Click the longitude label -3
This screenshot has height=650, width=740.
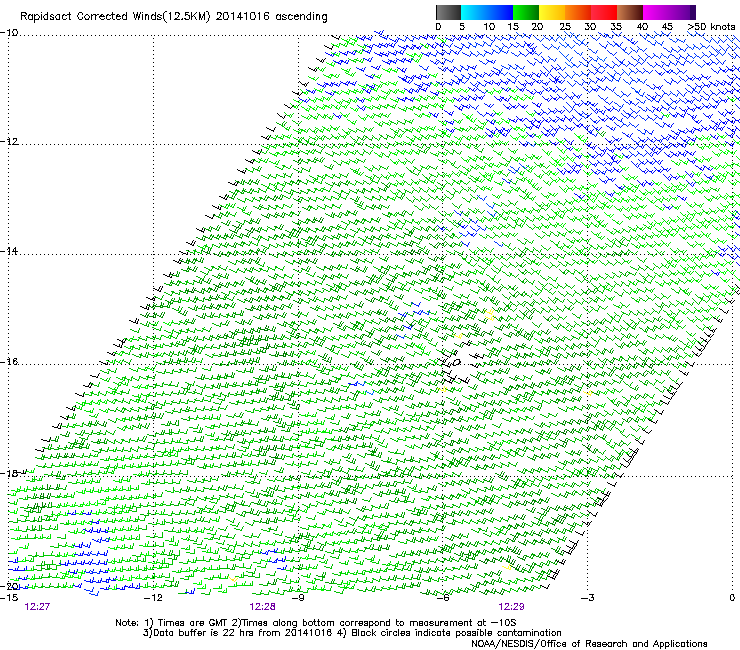pos(587,598)
